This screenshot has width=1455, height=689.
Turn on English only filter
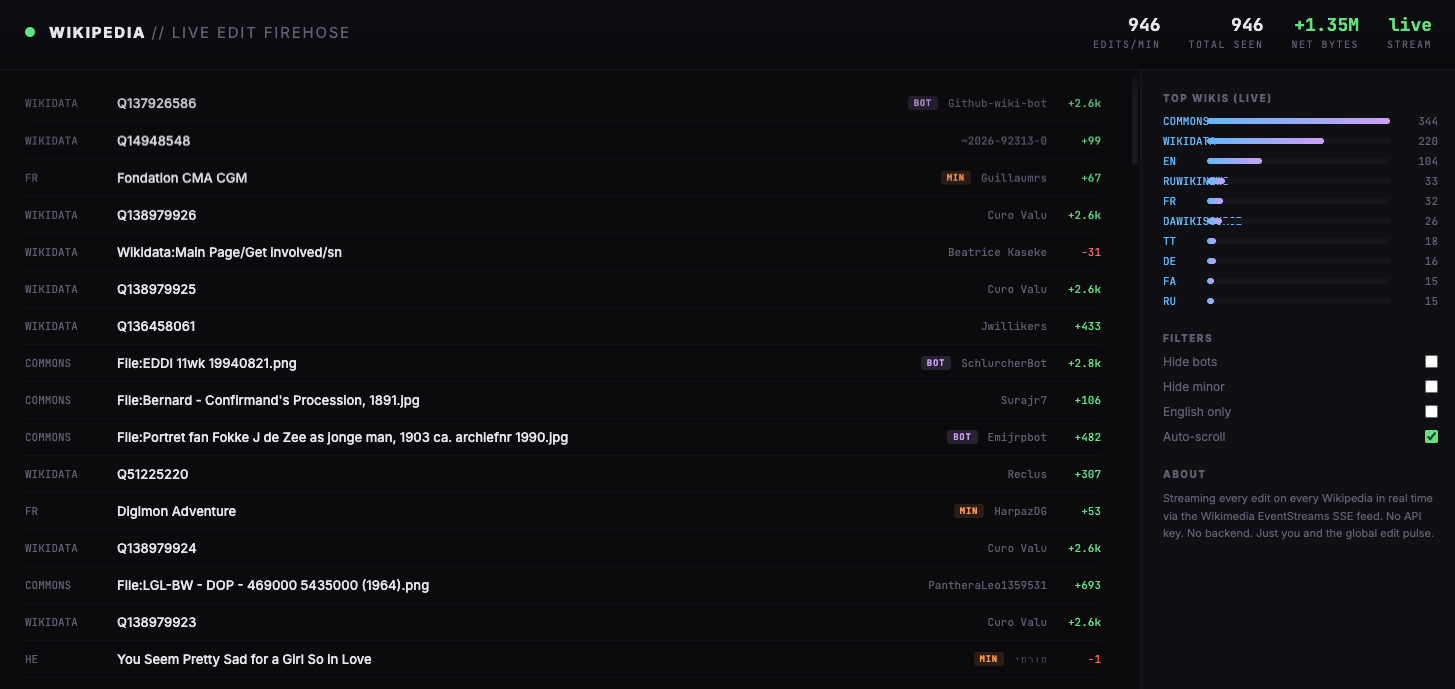tap(1431, 412)
